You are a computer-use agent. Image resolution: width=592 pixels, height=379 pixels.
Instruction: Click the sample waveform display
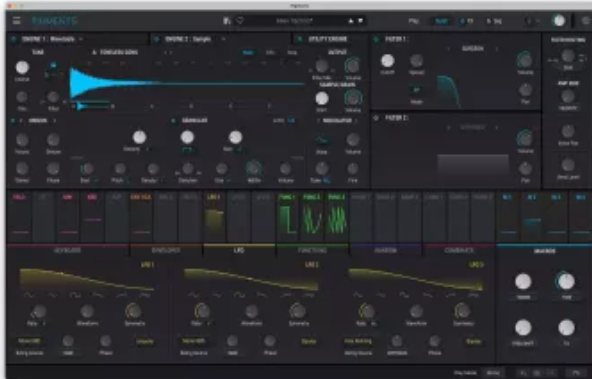pos(187,84)
